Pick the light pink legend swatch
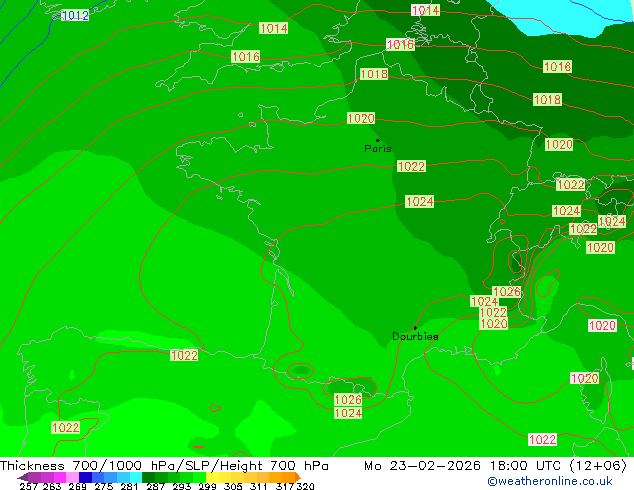The image size is (634, 490). 72,477
